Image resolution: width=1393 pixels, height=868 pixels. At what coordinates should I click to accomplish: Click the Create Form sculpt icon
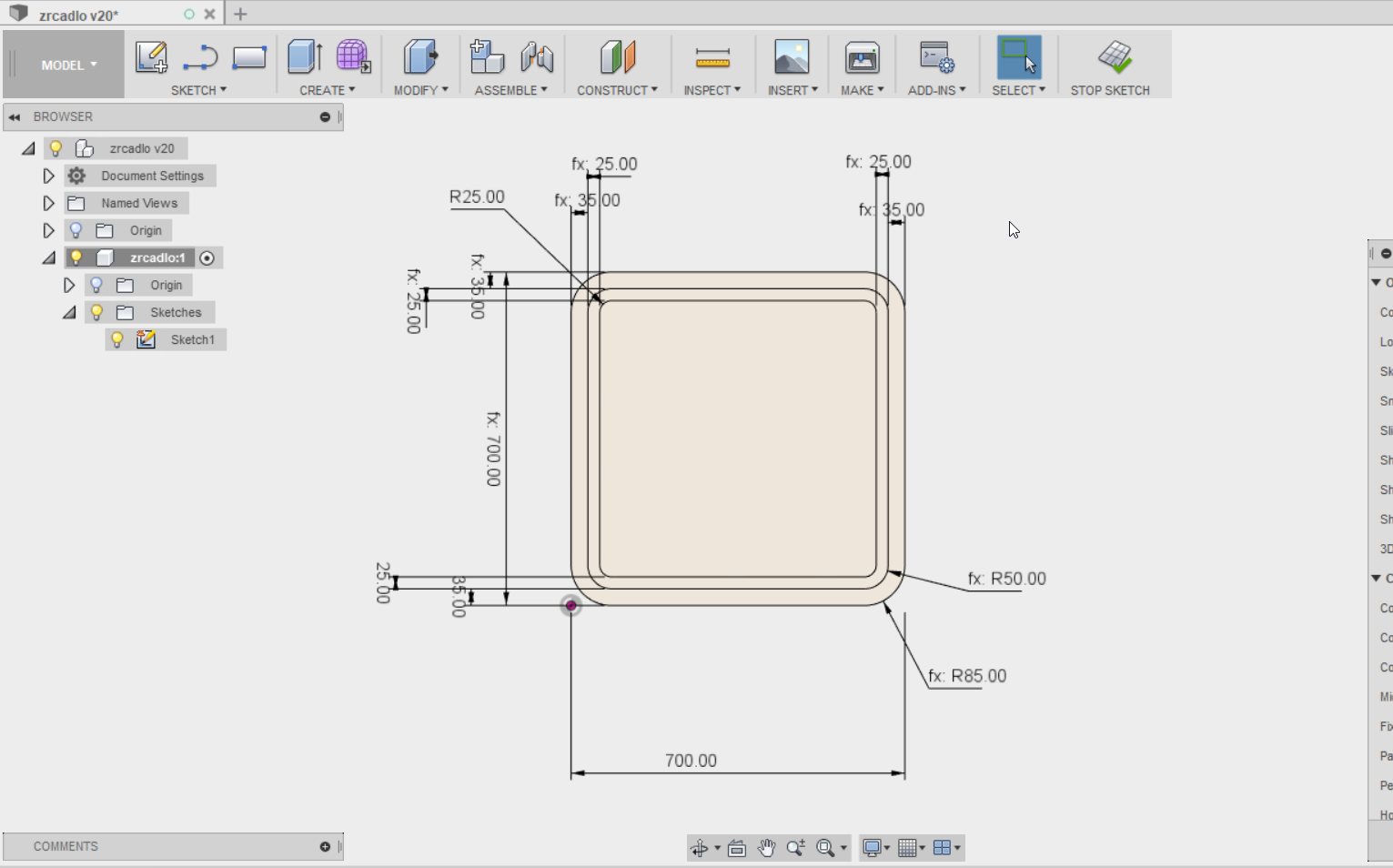pyautogui.click(x=353, y=56)
